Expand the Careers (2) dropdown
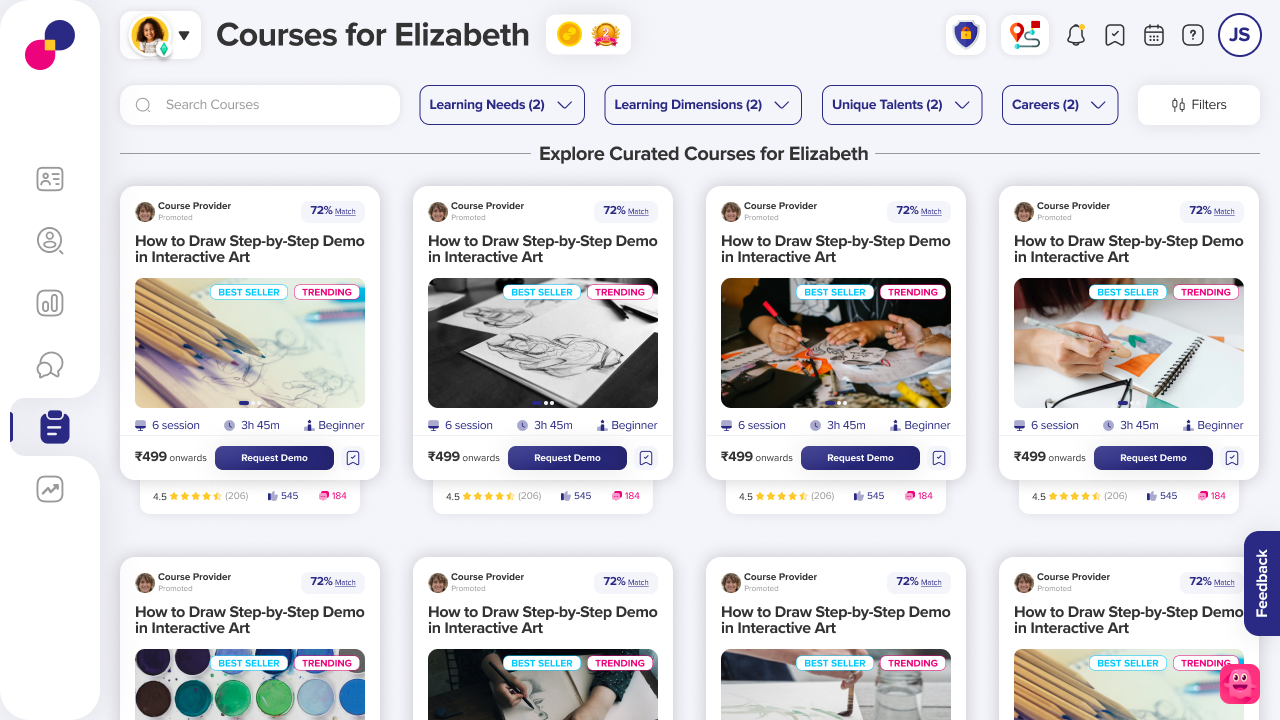1280x720 pixels. pyautogui.click(x=1060, y=105)
